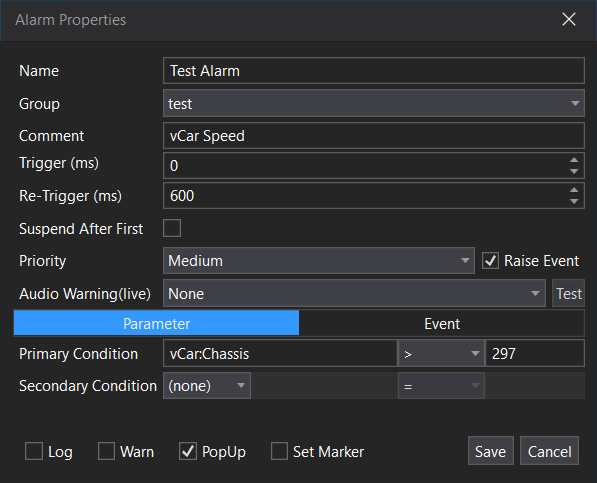This screenshot has height=483, width=597.
Task: Click the Name field containing Test Alarm
Action: (374, 70)
